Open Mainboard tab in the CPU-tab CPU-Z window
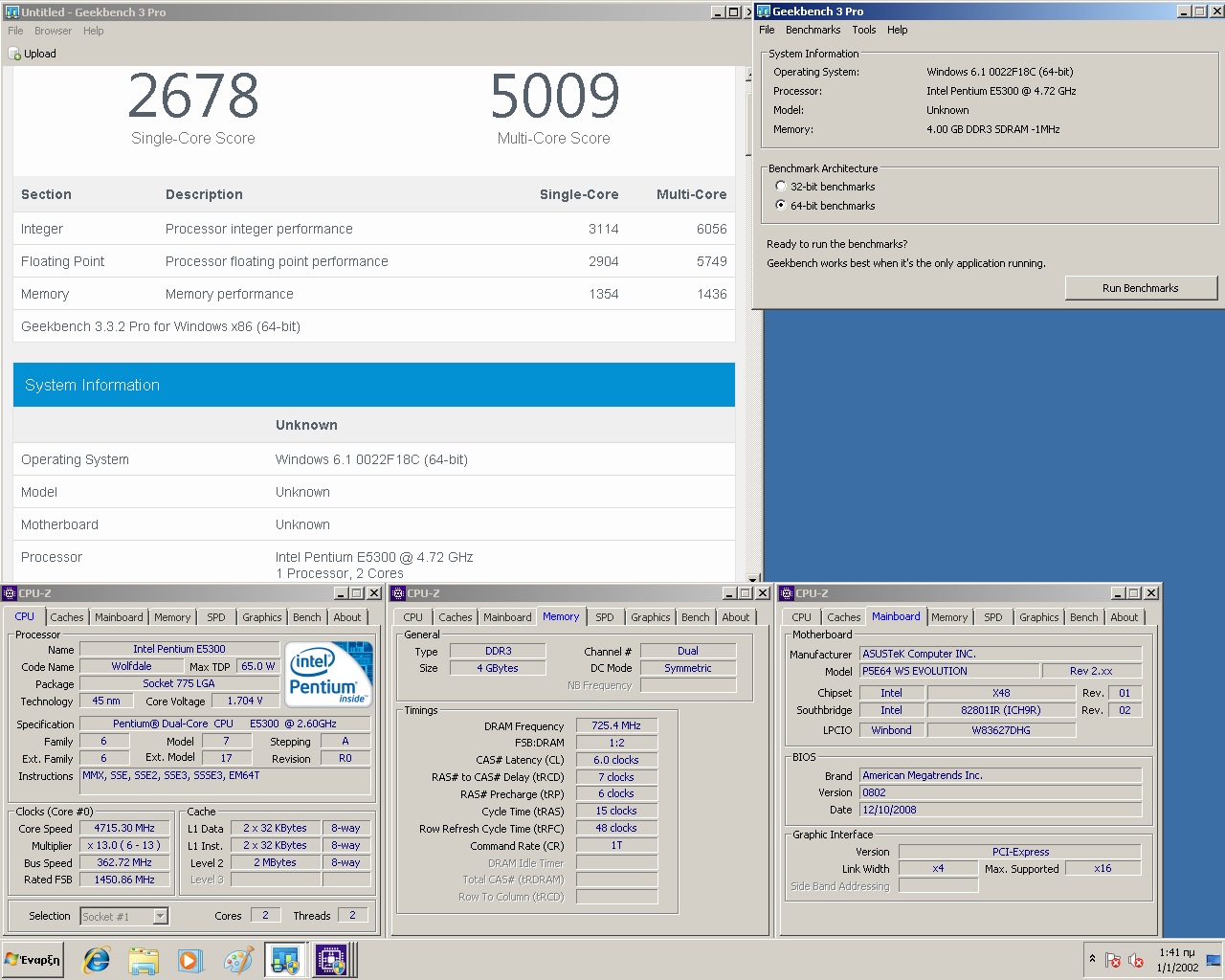 pyautogui.click(x=119, y=617)
